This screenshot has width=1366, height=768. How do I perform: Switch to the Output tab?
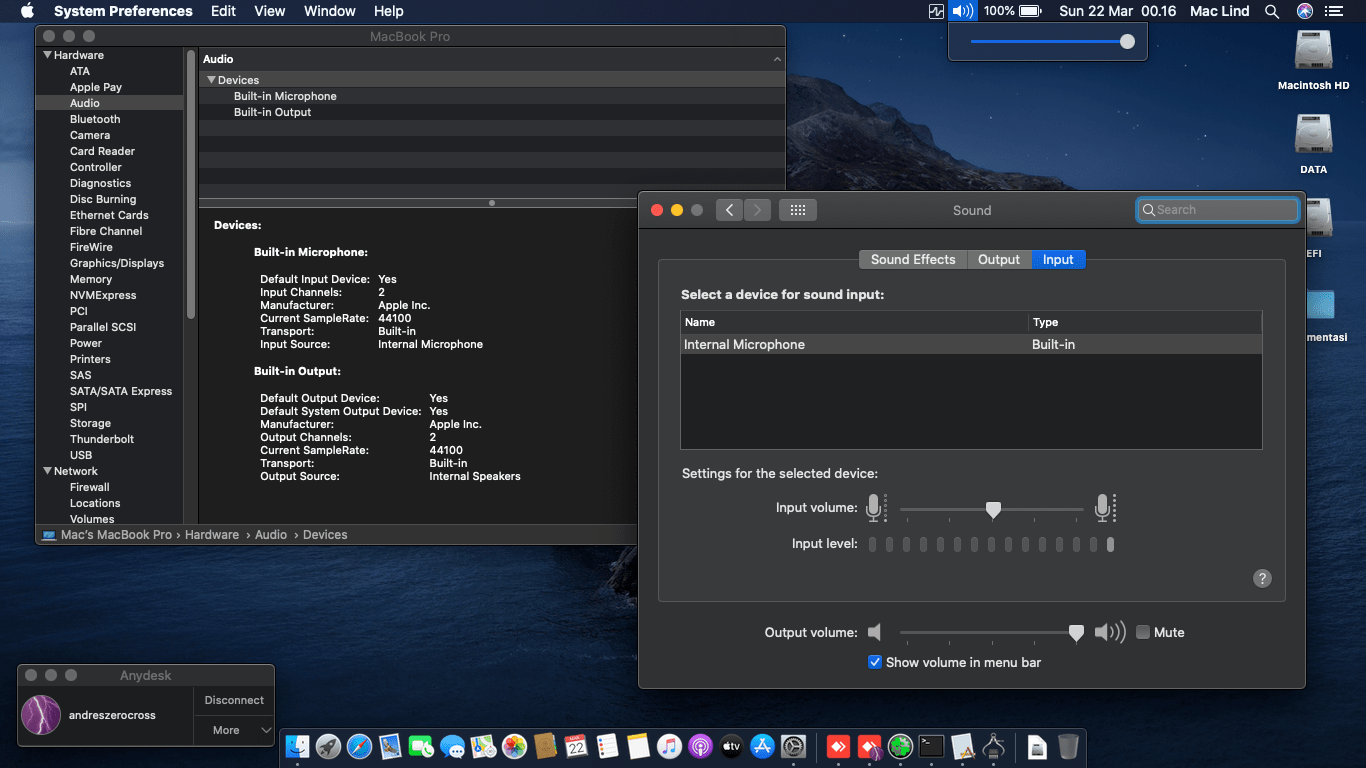(x=999, y=259)
